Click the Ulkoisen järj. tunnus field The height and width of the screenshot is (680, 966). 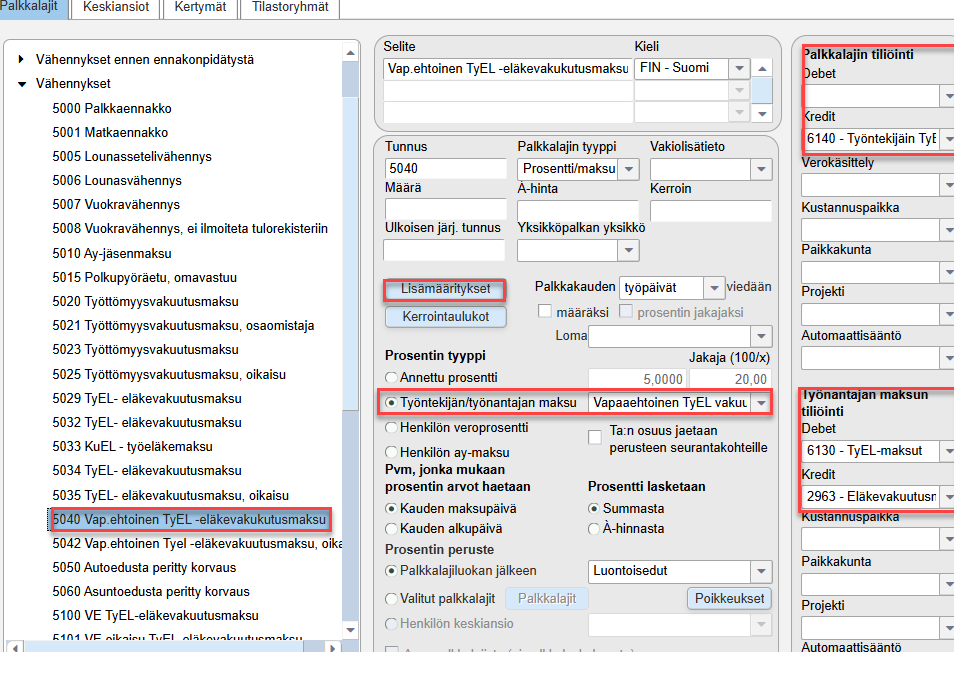point(444,250)
